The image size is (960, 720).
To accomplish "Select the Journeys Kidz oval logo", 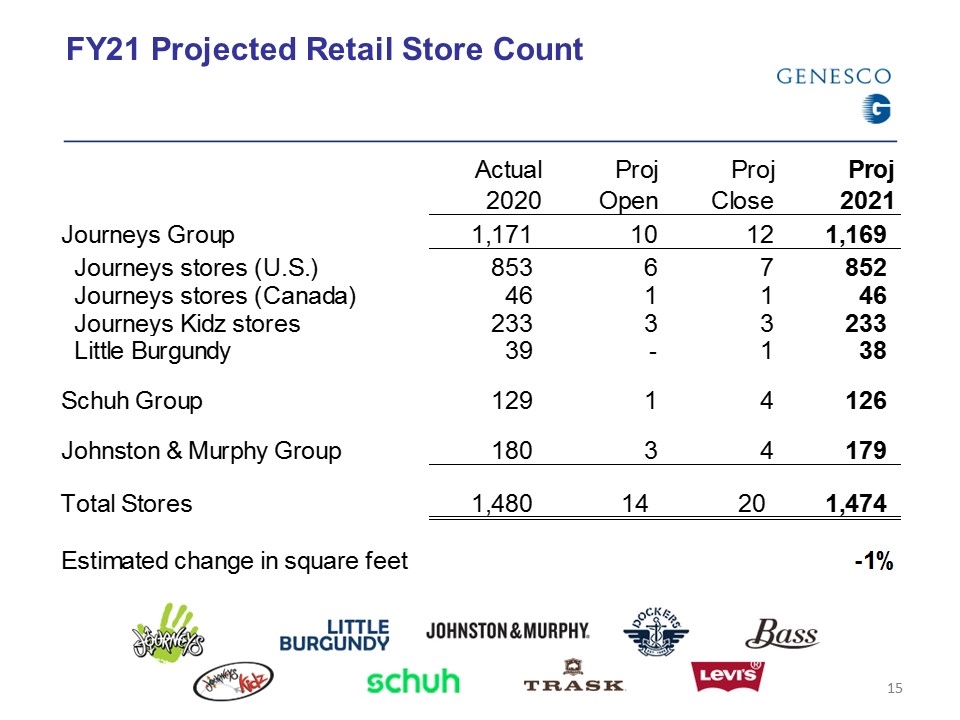I will [233, 681].
